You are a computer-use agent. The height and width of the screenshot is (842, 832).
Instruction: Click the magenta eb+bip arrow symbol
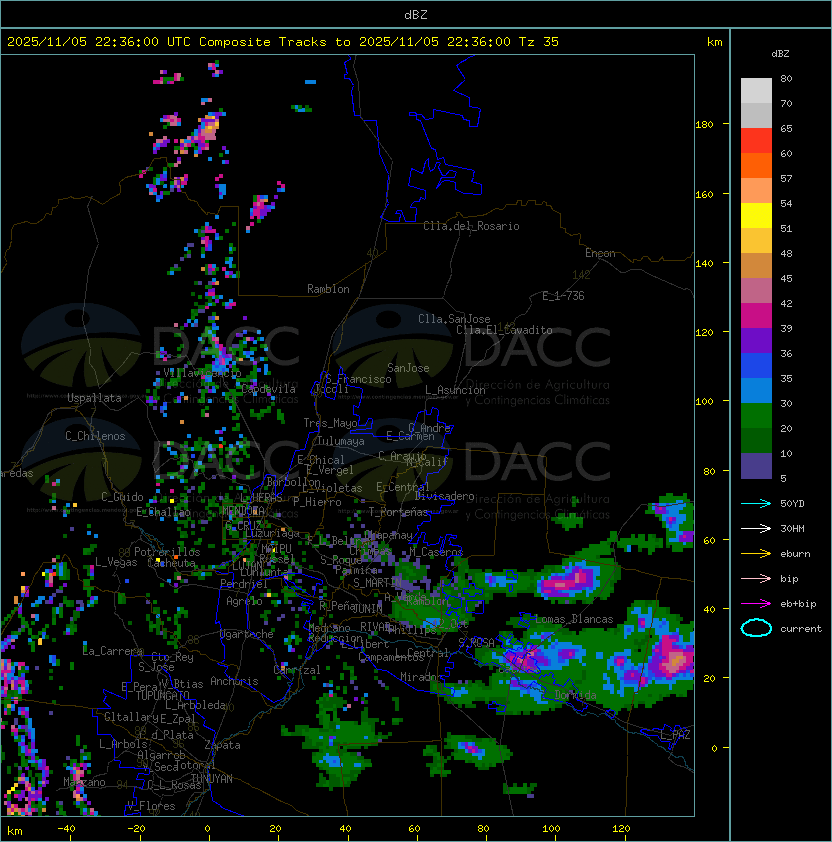click(756, 604)
